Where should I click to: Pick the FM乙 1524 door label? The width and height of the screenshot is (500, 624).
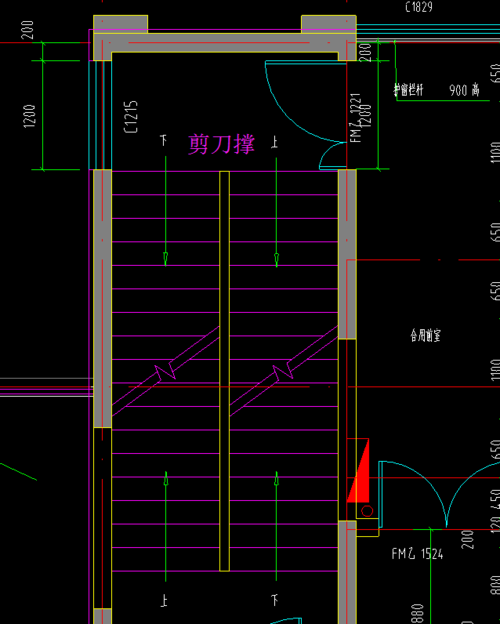coord(417,554)
